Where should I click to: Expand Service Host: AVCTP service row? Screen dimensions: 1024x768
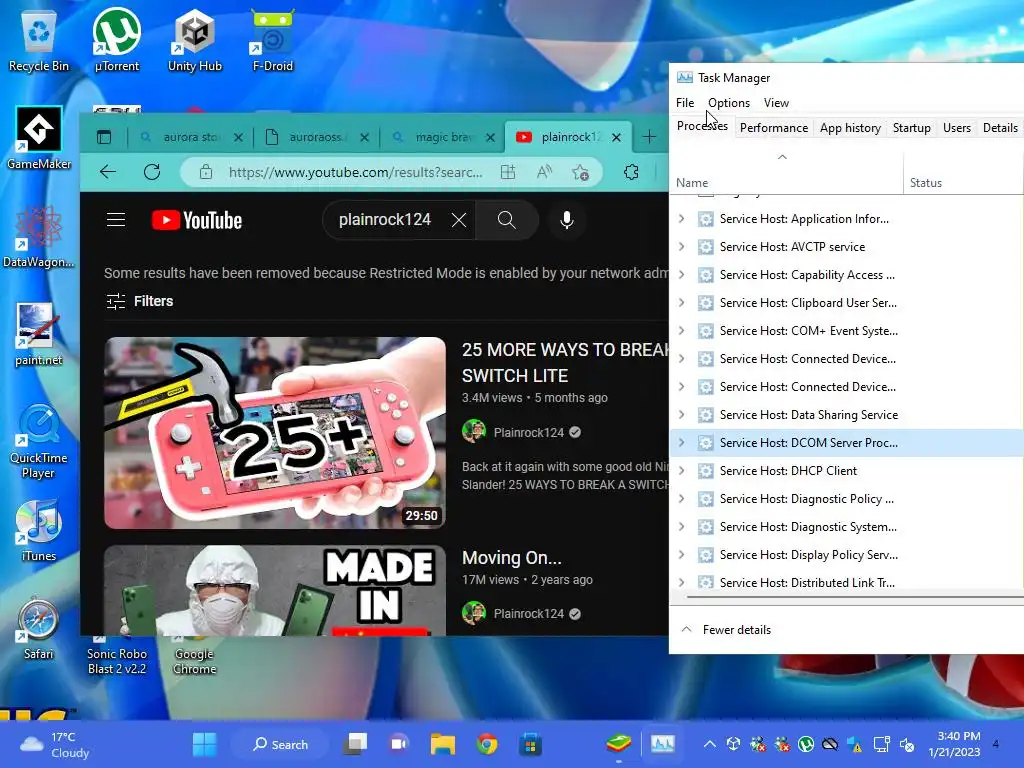[x=681, y=247]
